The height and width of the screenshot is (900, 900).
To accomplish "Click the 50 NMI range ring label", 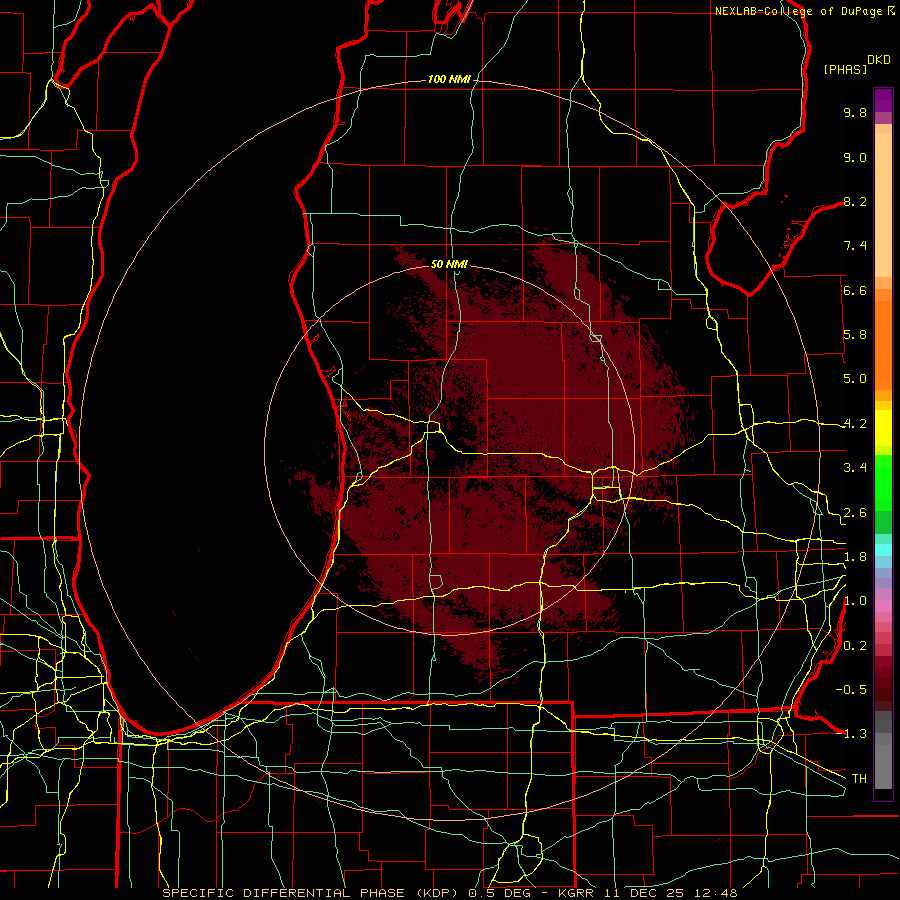I will coord(449,264).
